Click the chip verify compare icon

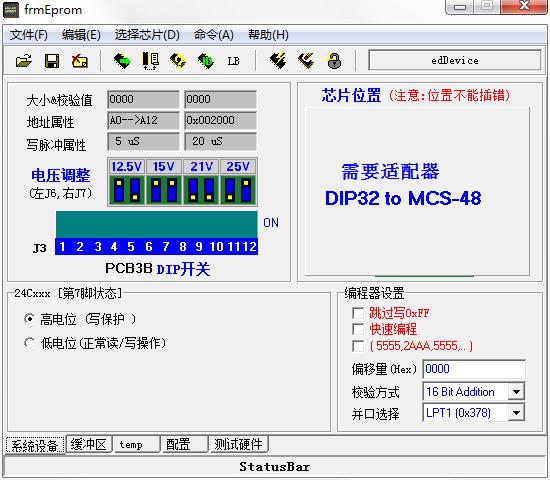150,61
